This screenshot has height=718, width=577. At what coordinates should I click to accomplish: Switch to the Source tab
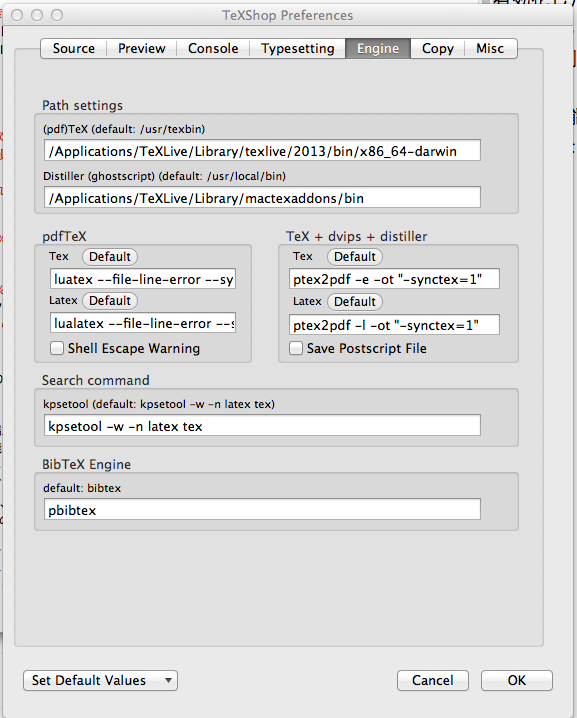tap(74, 49)
